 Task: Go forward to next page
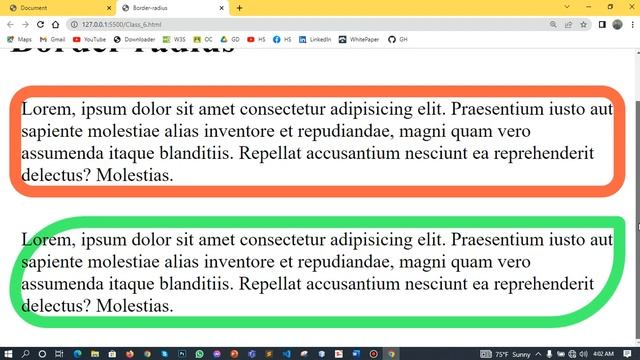25,24
